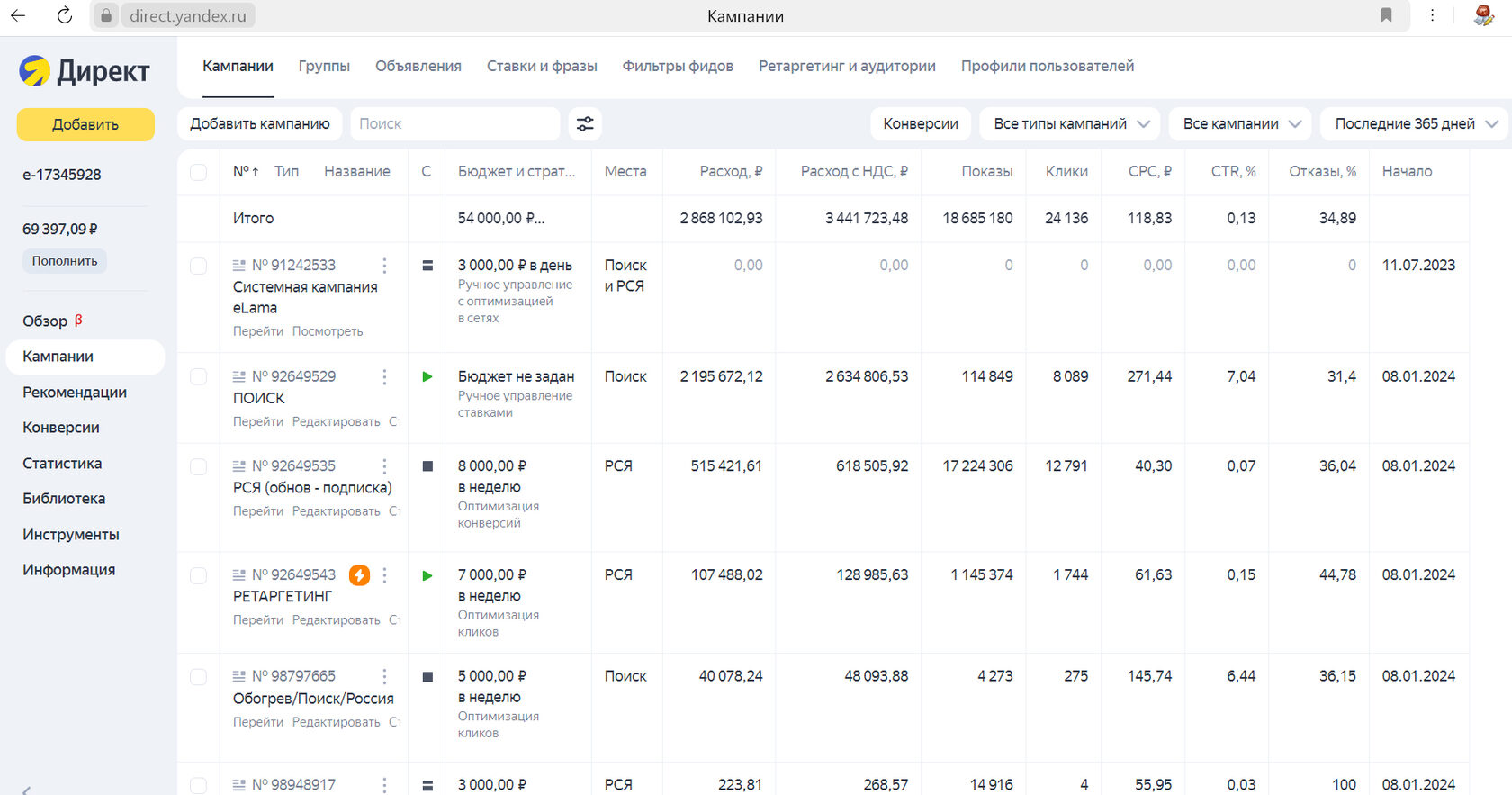This screenshot has height=795, width=1512.
Task: Click the browser bookmark icon
Action: pyautogui.click(x=1386, y=15)
